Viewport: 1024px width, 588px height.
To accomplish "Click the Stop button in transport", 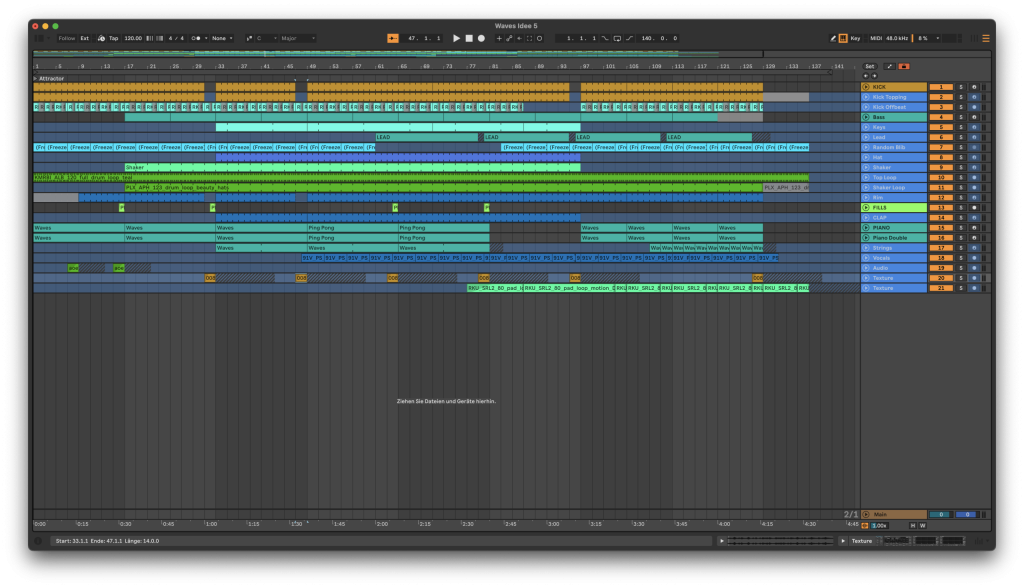I will [469, 38].
